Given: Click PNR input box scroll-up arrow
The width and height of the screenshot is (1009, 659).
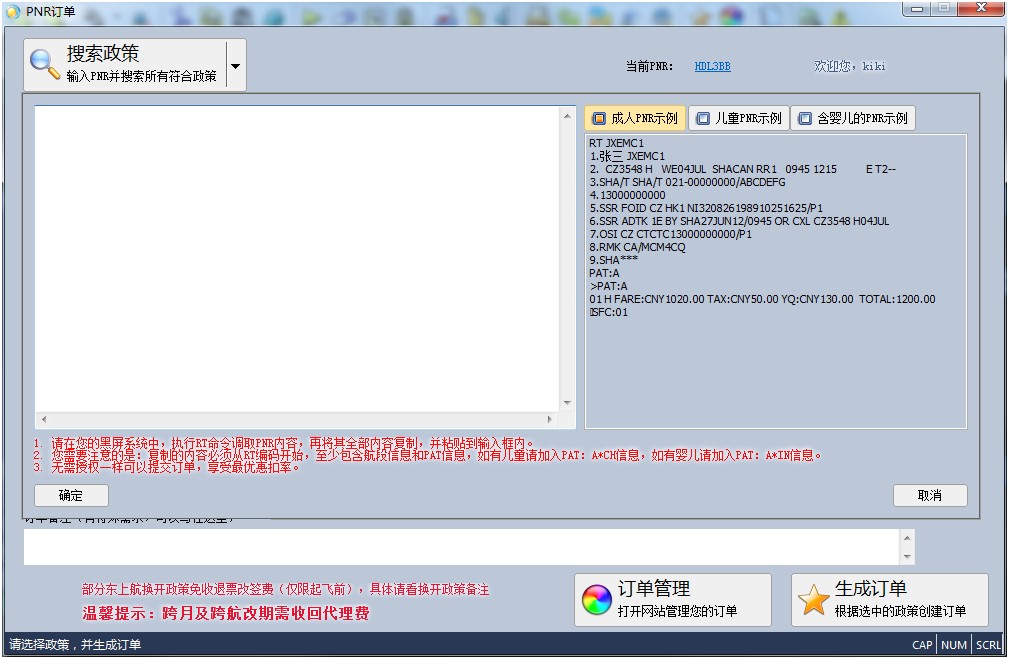Looking at the screenshot, I should click(568, 114).
